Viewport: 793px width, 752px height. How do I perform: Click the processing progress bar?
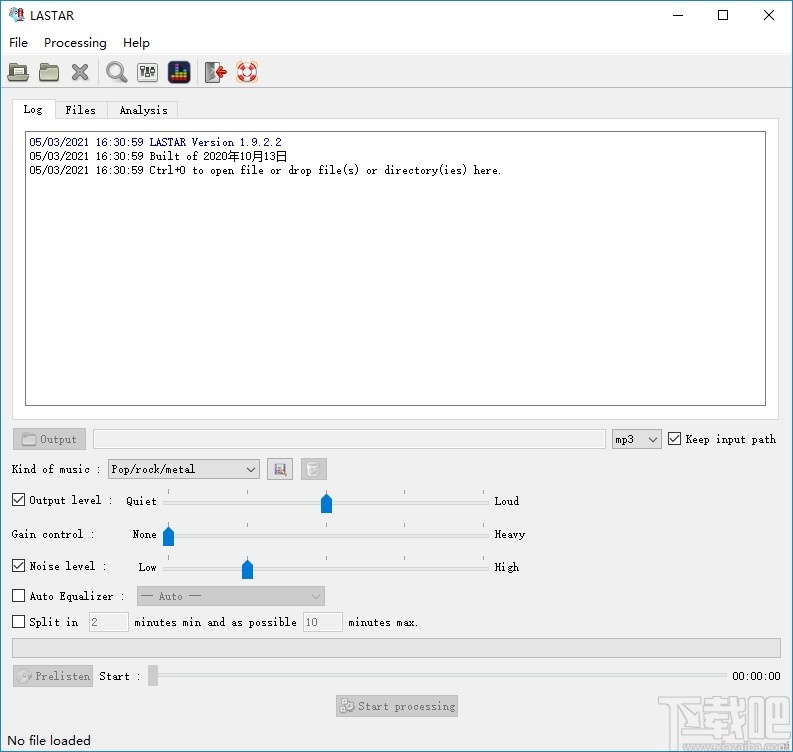(396, 648)
